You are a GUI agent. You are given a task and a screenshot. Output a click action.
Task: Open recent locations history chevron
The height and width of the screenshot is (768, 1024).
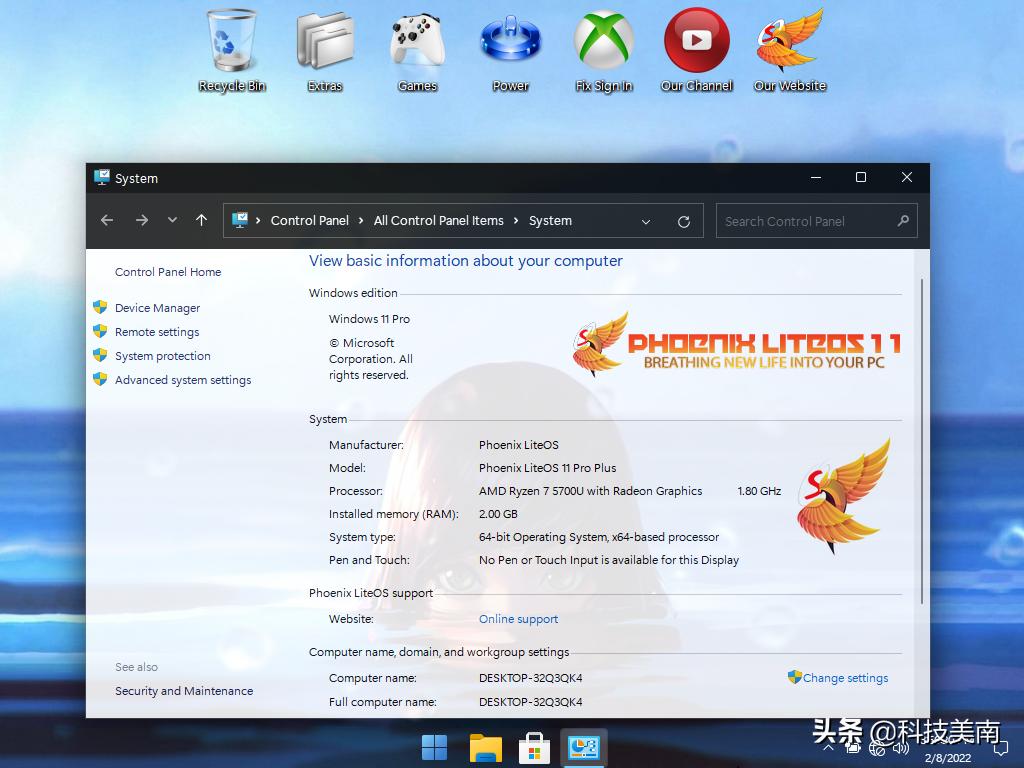(170, 220)
